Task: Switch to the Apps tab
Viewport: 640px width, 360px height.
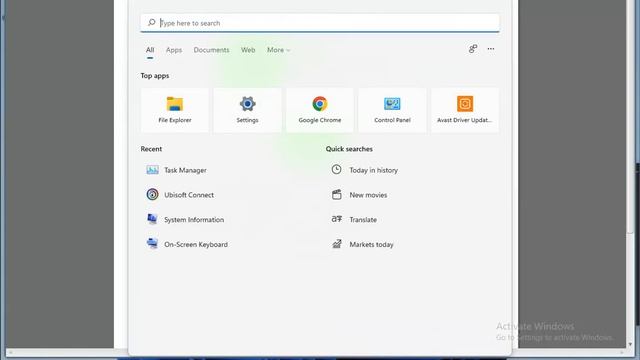Action: point(174,50)
